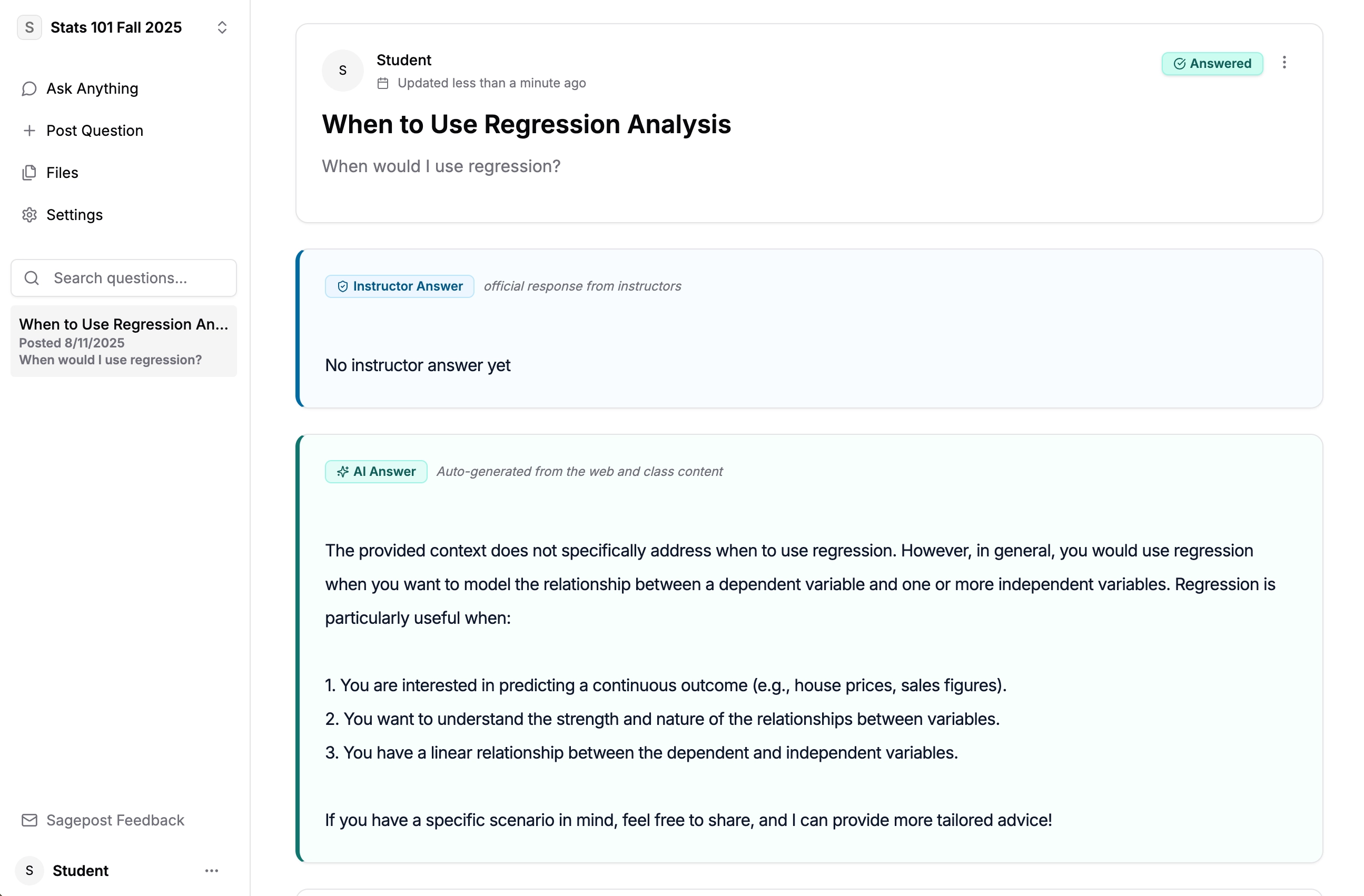Screen dimensions: 1364x896
Task: Open the Ask Anything chat icon
Action: click(29, 89)
